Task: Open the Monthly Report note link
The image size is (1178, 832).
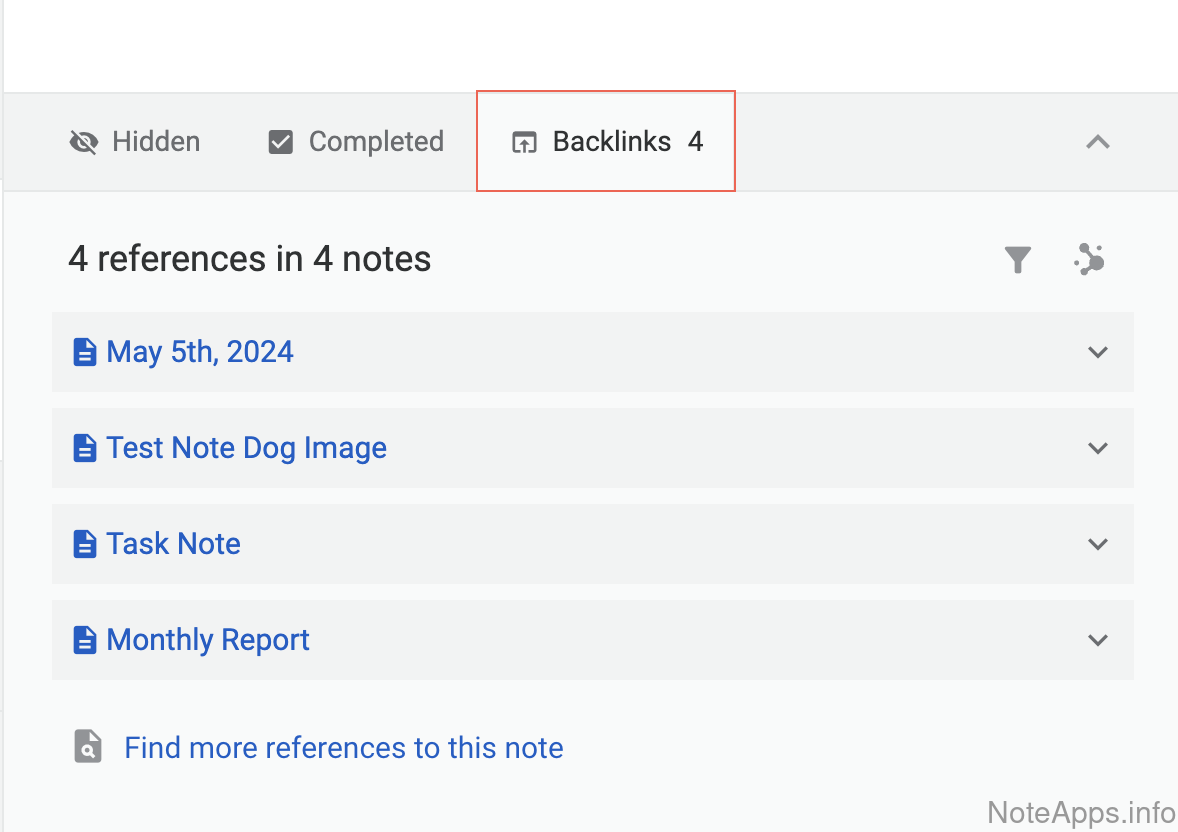Action: point(208,640)
